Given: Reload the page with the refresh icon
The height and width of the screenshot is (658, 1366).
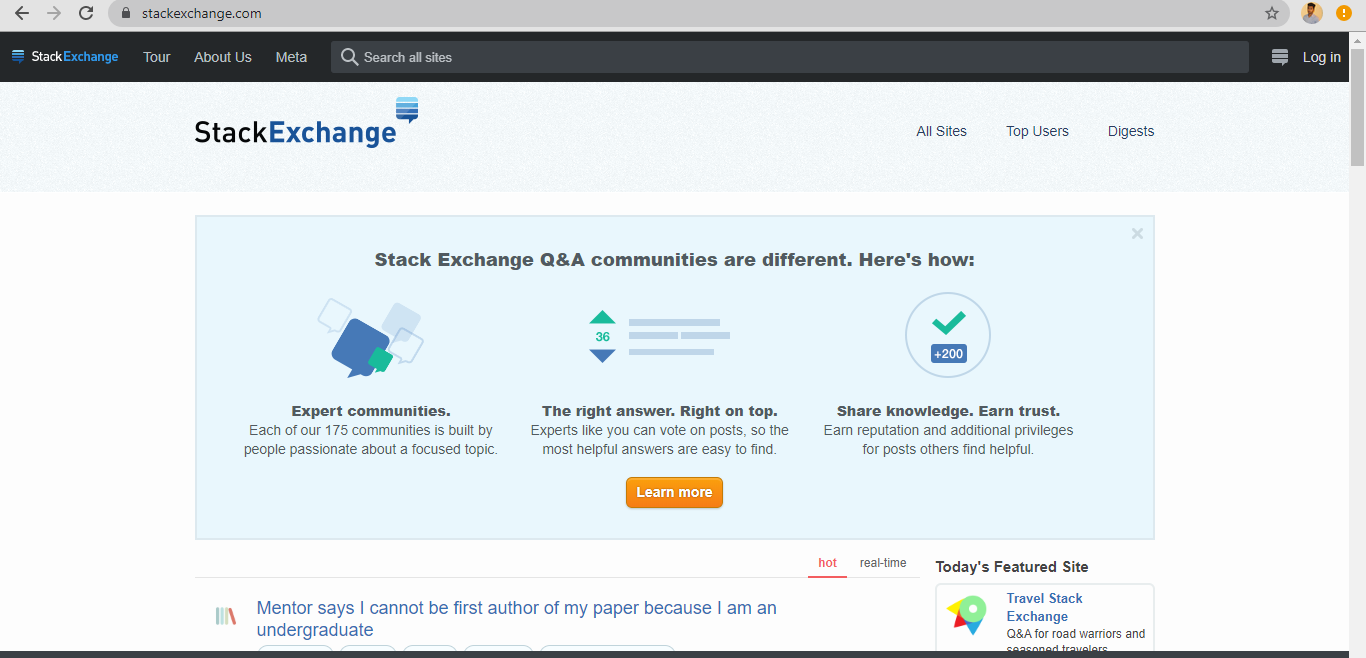Looking at the screenshot, I should (86, 13).
